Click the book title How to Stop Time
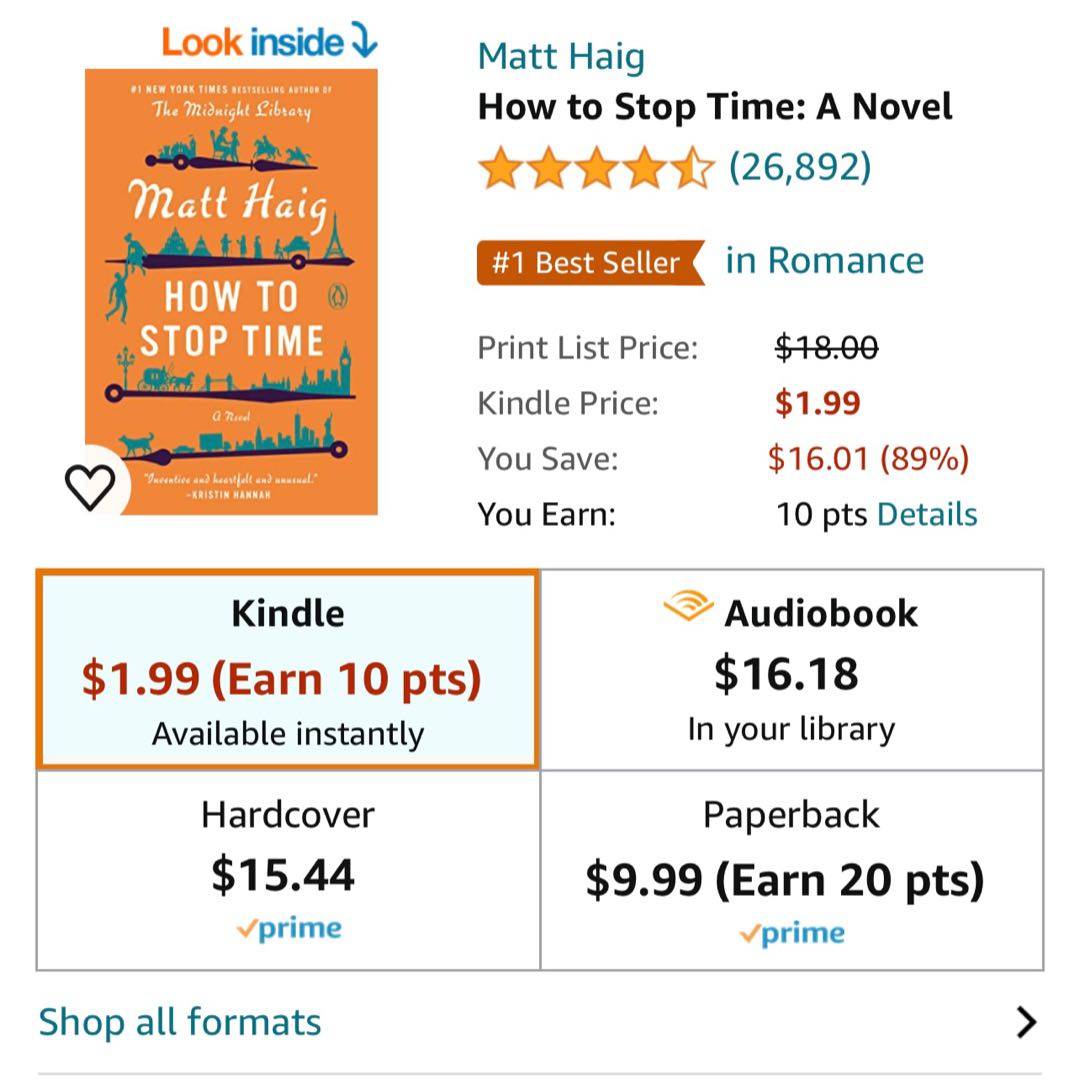The height and width of the screenshot is (1080, 1080). tap(715, 106)
